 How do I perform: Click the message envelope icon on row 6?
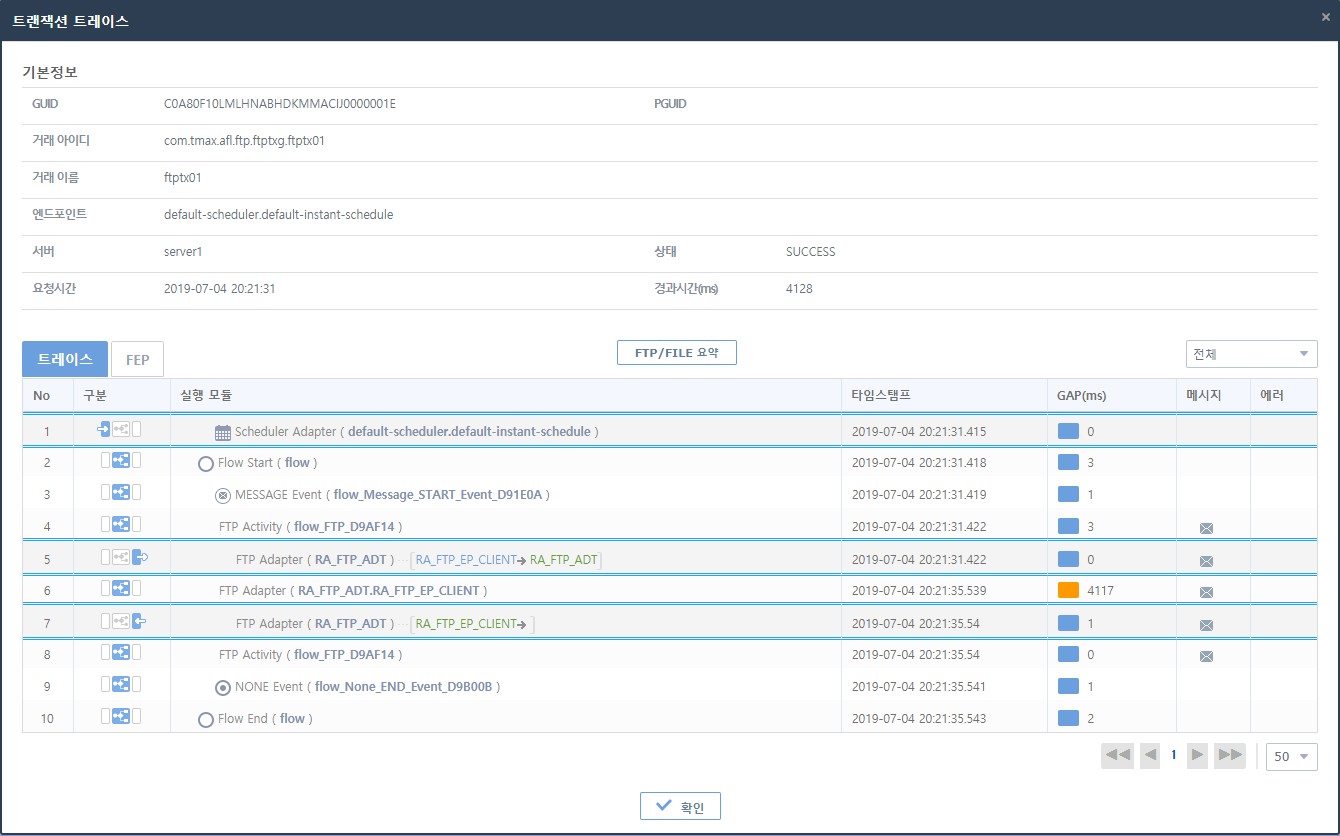pos(1206,592)
